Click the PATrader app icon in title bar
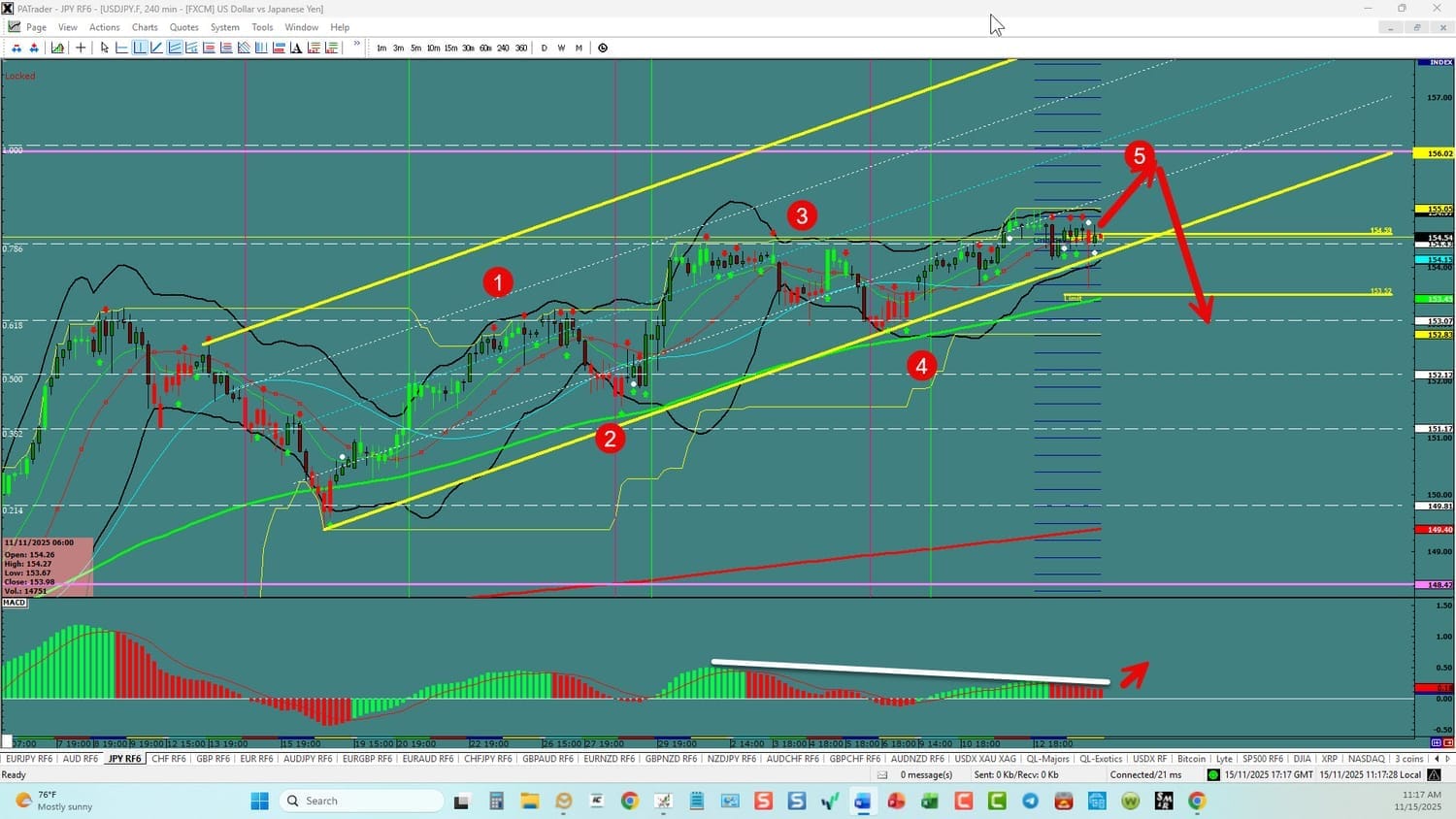The width and height of the screenshot is (1456, 819). [8, 9]
